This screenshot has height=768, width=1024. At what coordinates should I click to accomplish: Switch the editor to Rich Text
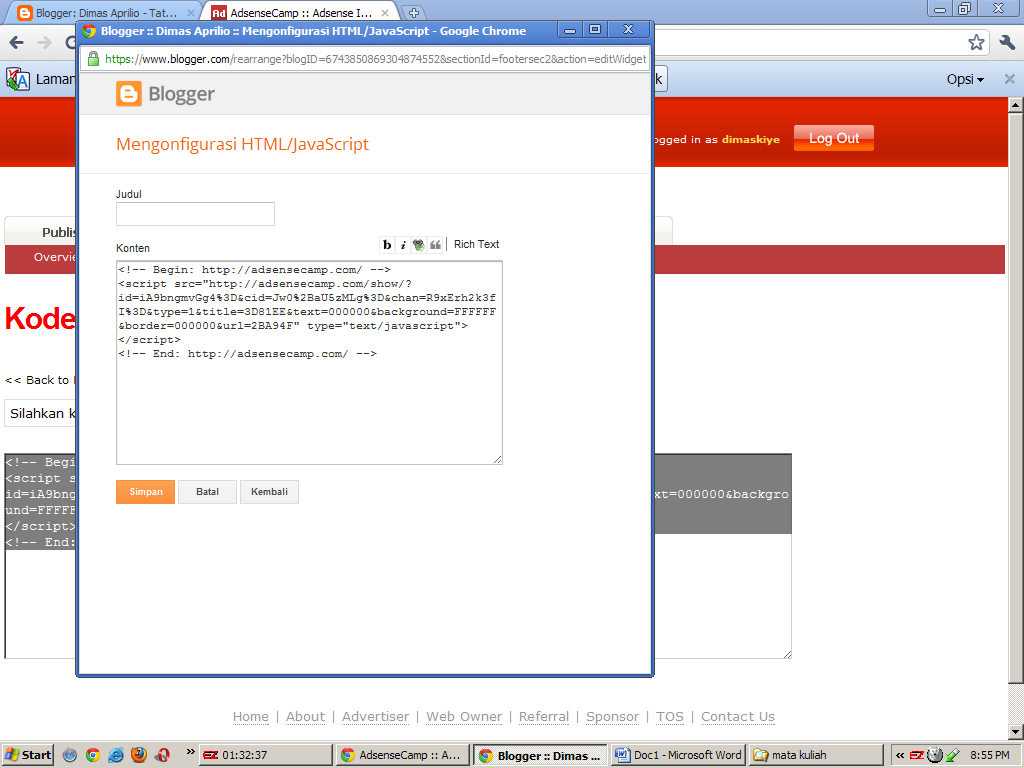477,244
